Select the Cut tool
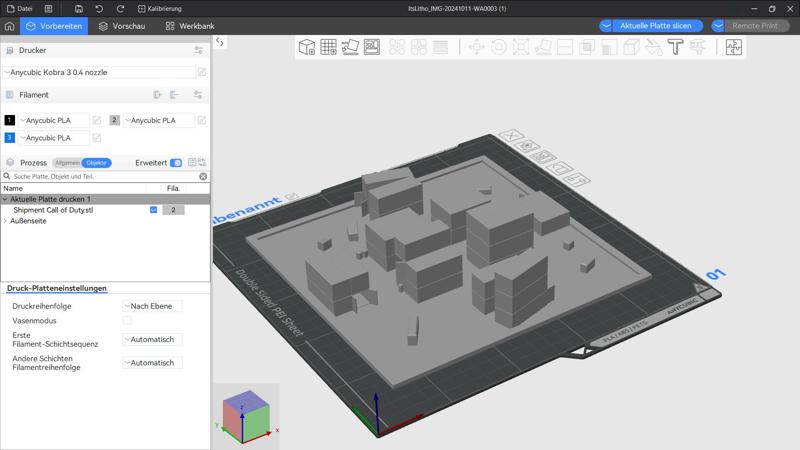The width and height of the screenshot is (800, 450). pyautogui.click(x=565, y=47)
